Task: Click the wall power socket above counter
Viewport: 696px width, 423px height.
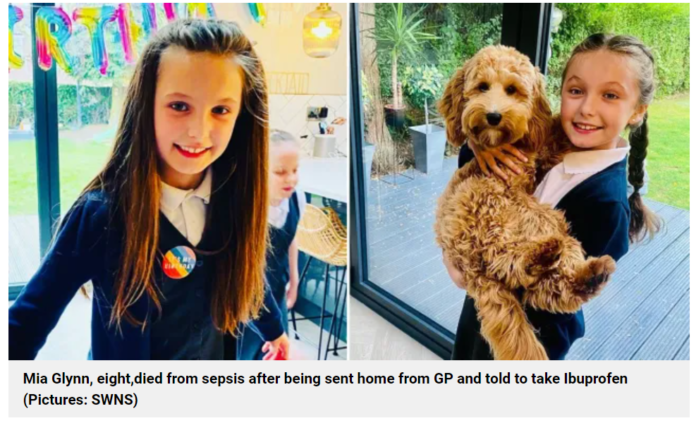Action: (x=318, y=113)
